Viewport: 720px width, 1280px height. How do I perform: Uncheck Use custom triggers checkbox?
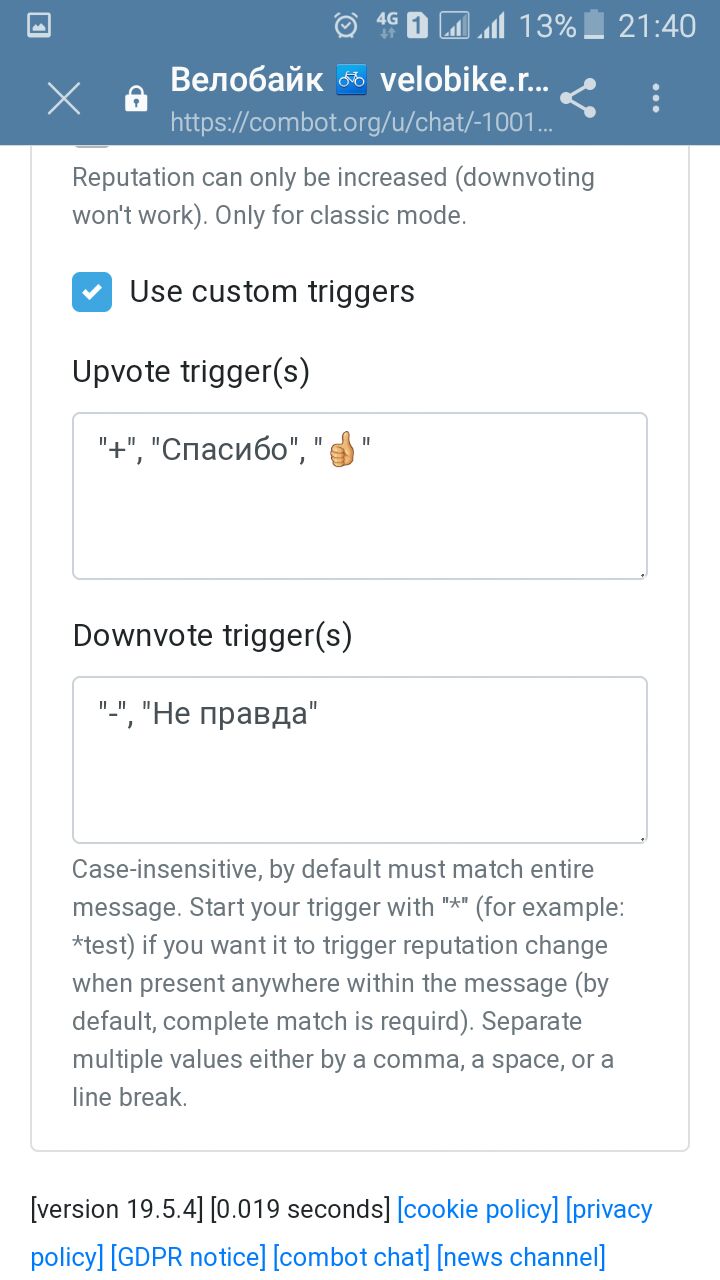pos(92,292)
